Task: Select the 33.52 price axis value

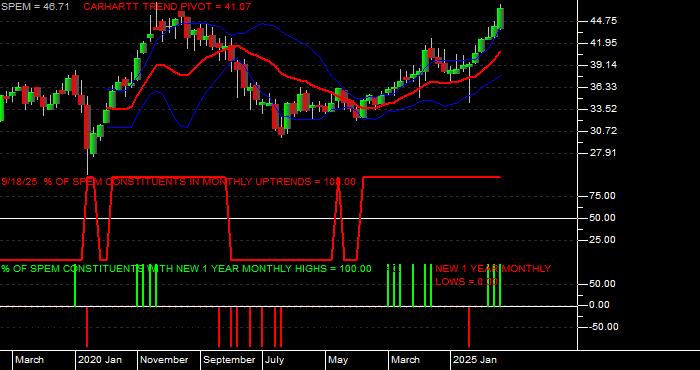Action: click(x=603, y=108)
